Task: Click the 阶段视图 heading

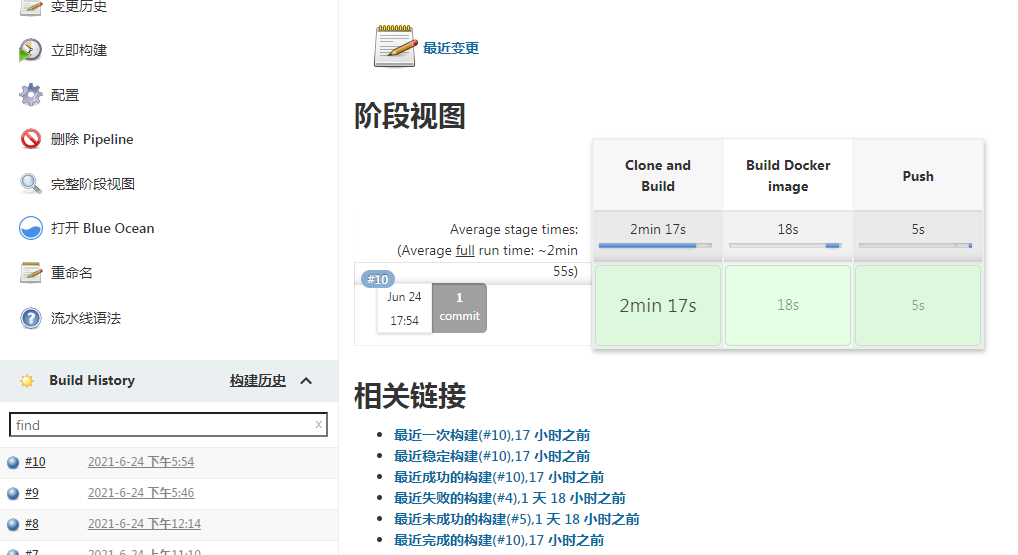Action: click(410, 117)
